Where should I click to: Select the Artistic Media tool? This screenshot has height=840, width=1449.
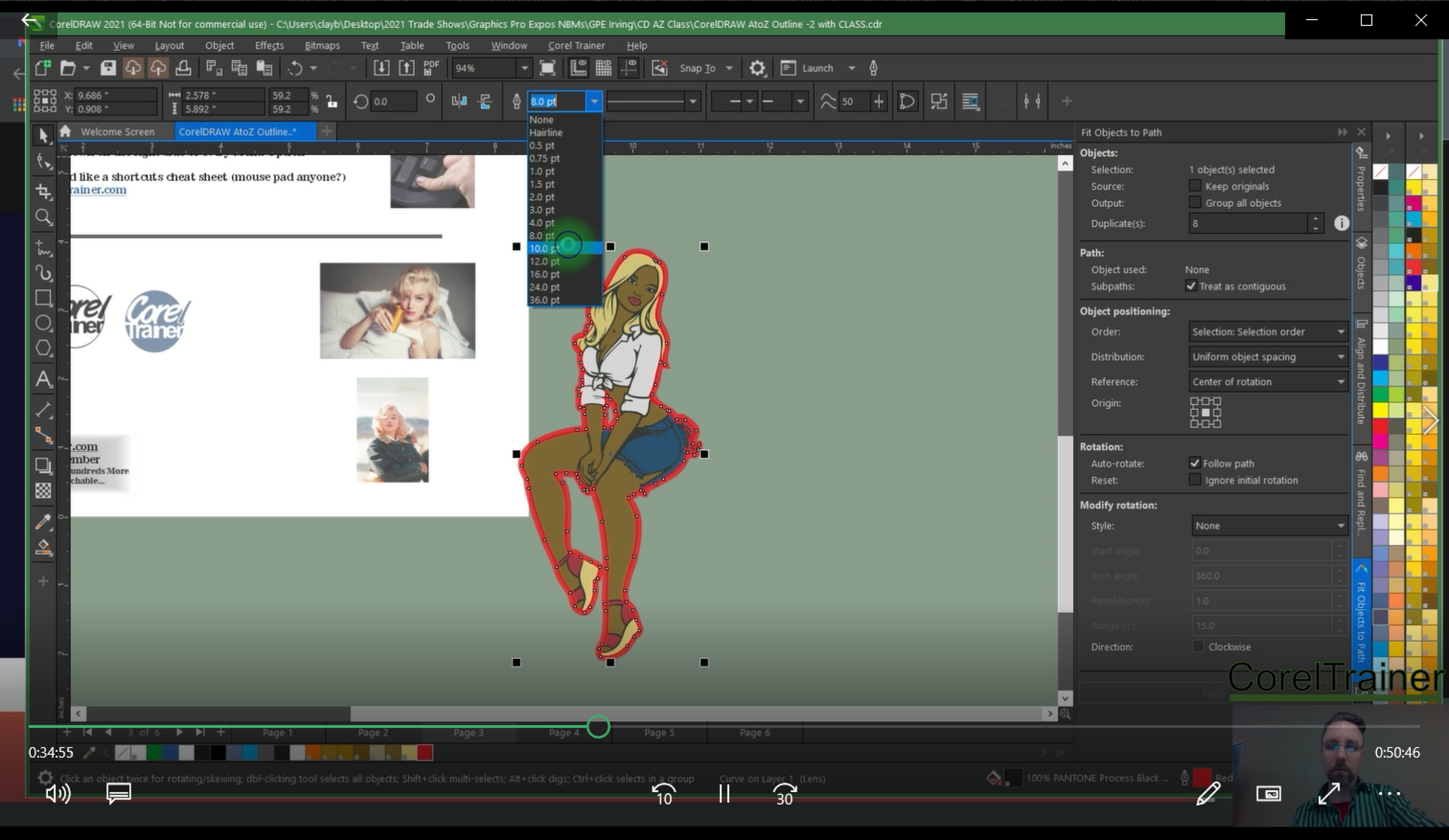(x=43, y=273)
